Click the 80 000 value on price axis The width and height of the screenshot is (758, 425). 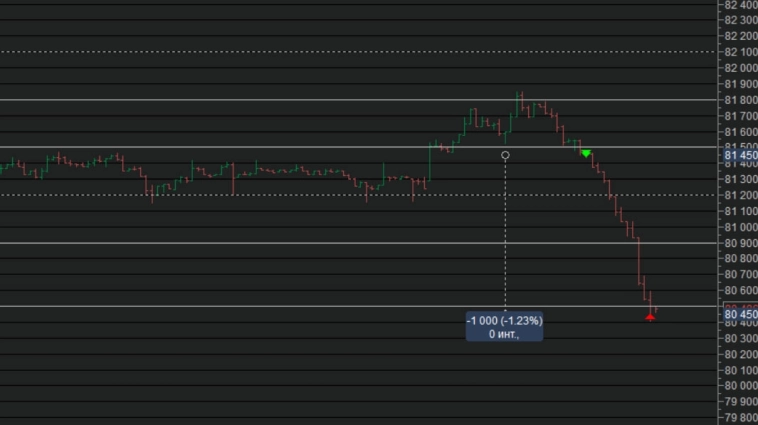click(x=741, y=386)
